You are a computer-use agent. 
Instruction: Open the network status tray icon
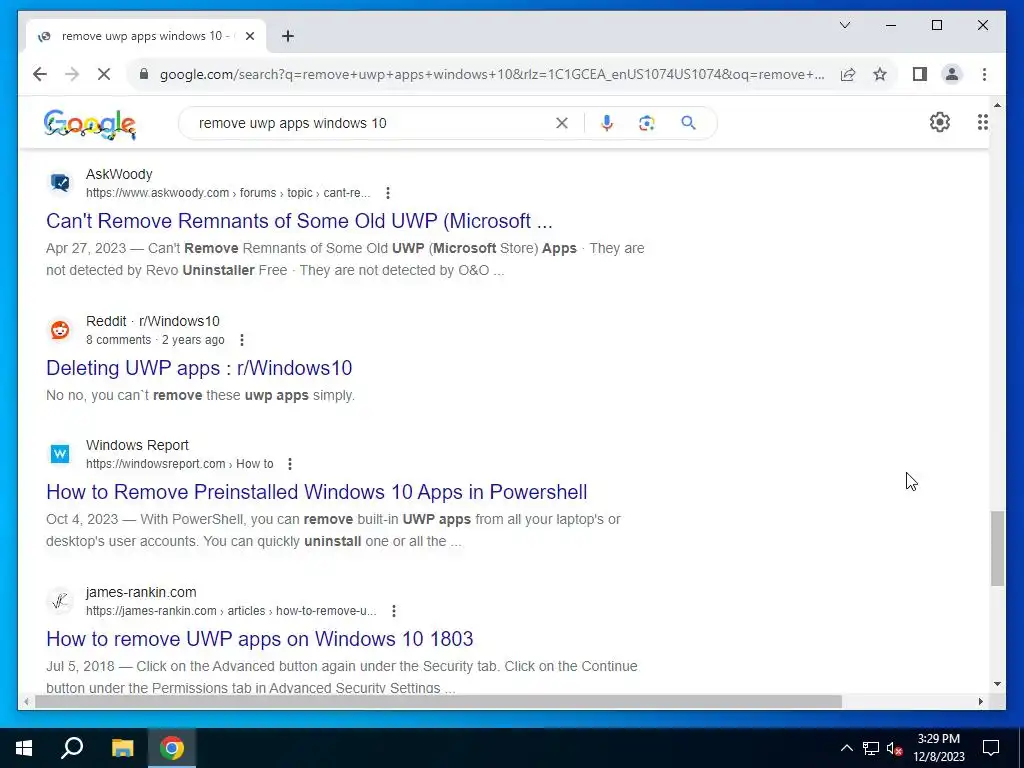(871, 748)
